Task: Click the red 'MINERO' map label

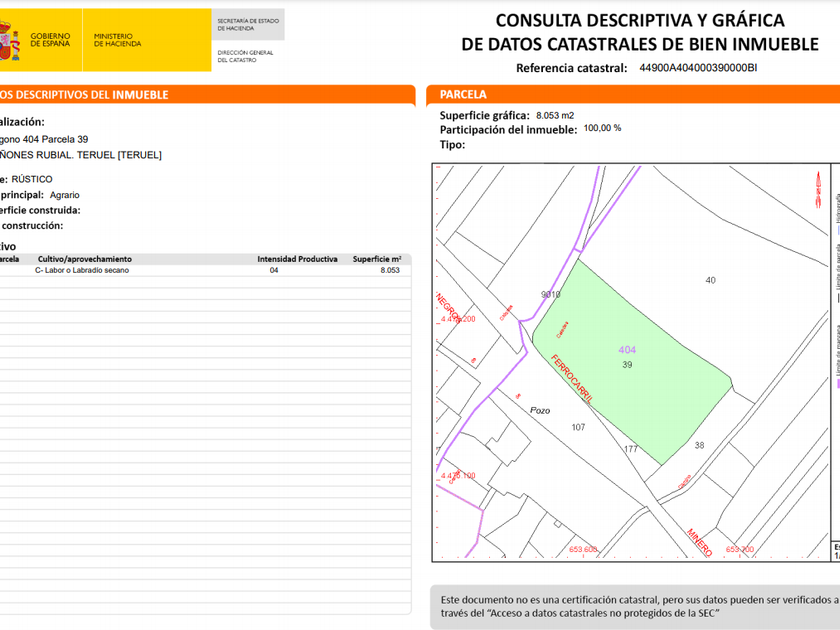Action: [700, 543]
